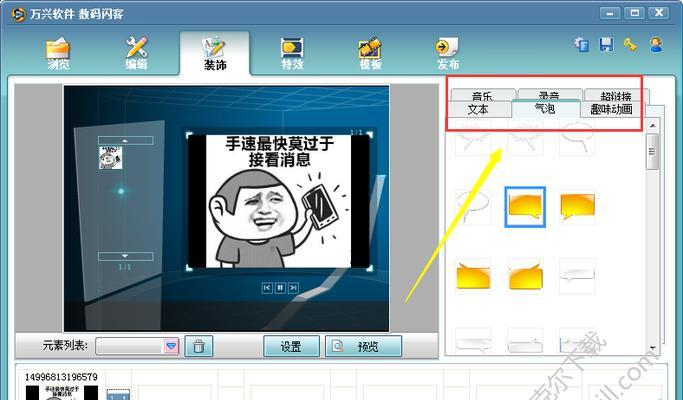Close the 数码闪客 window

click(x=659, y=13)
